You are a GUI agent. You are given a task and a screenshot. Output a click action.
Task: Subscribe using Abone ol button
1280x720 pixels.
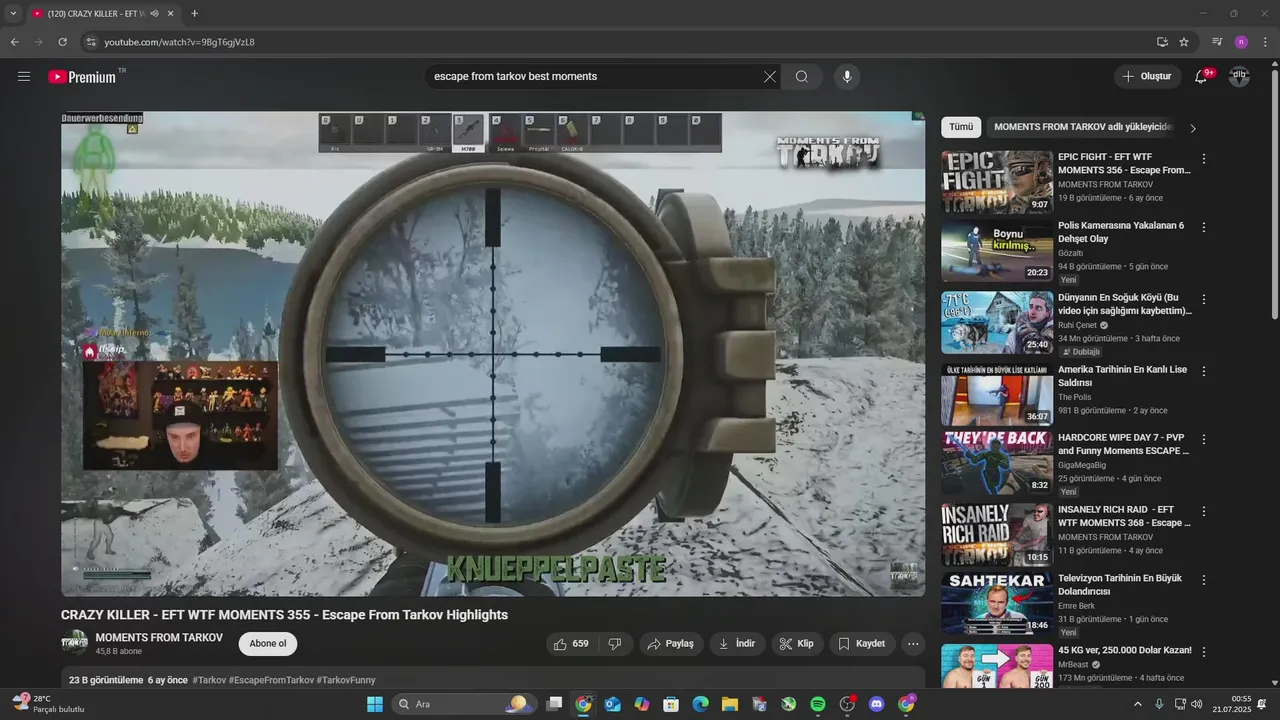pos(268,644)
